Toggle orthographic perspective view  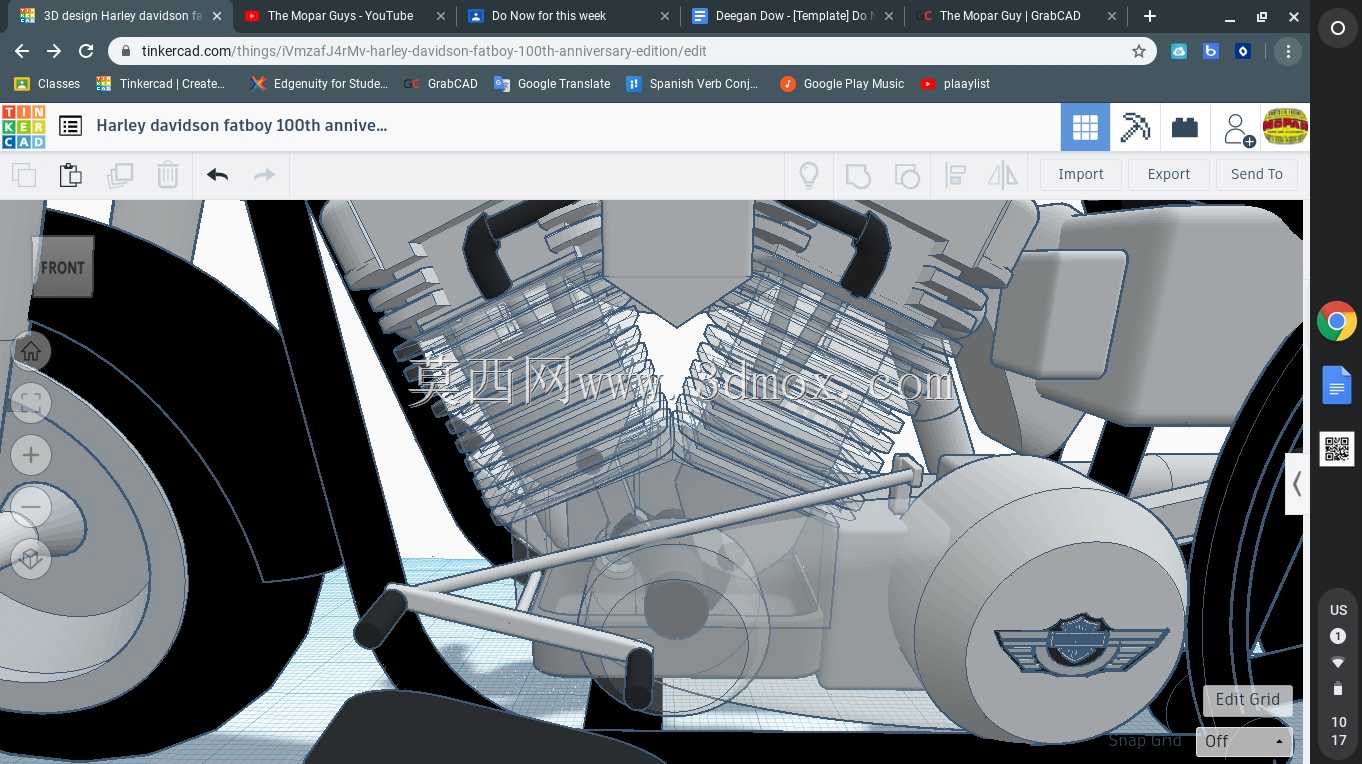tap(31, 559)
